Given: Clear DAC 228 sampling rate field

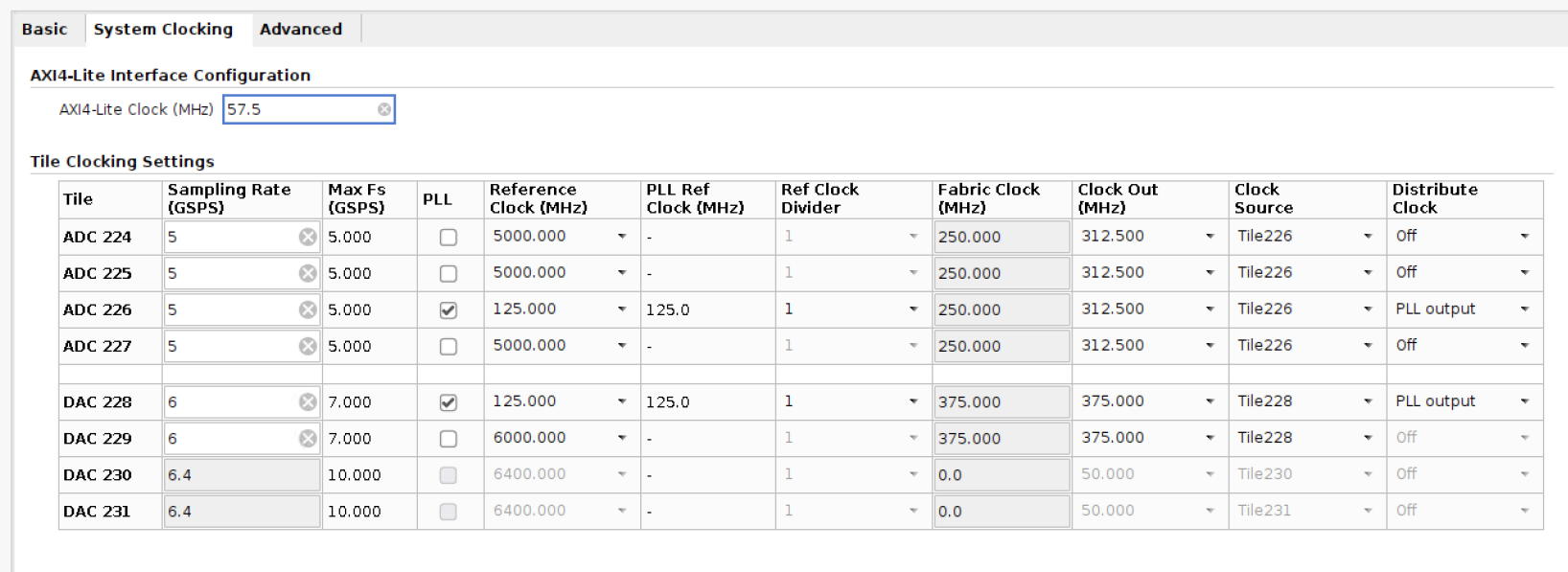Looking at the screenshot, I should pyautogui.click(x=307, y=401).
